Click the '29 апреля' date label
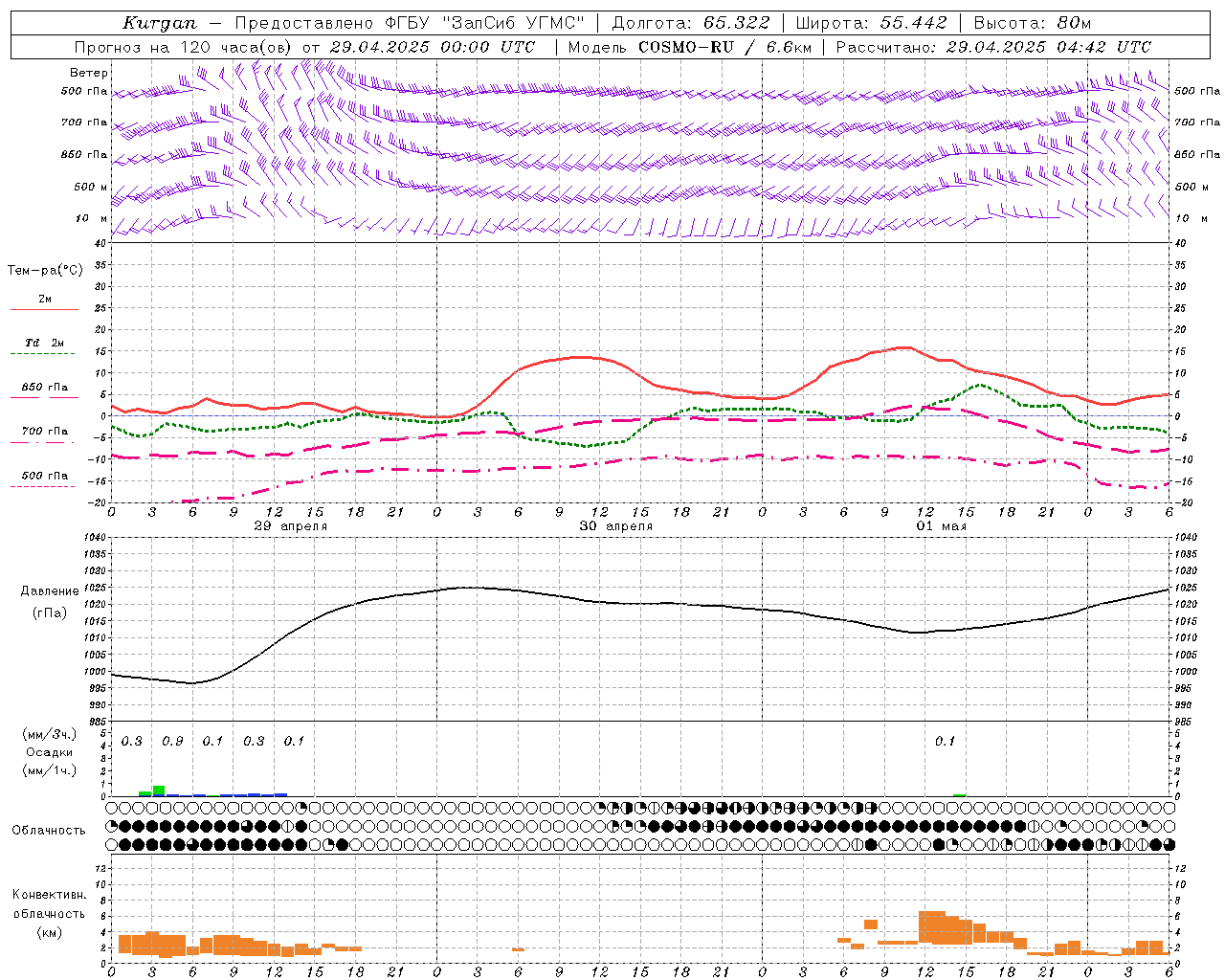This screenshot has width=1225, height=980. (290, 526)
